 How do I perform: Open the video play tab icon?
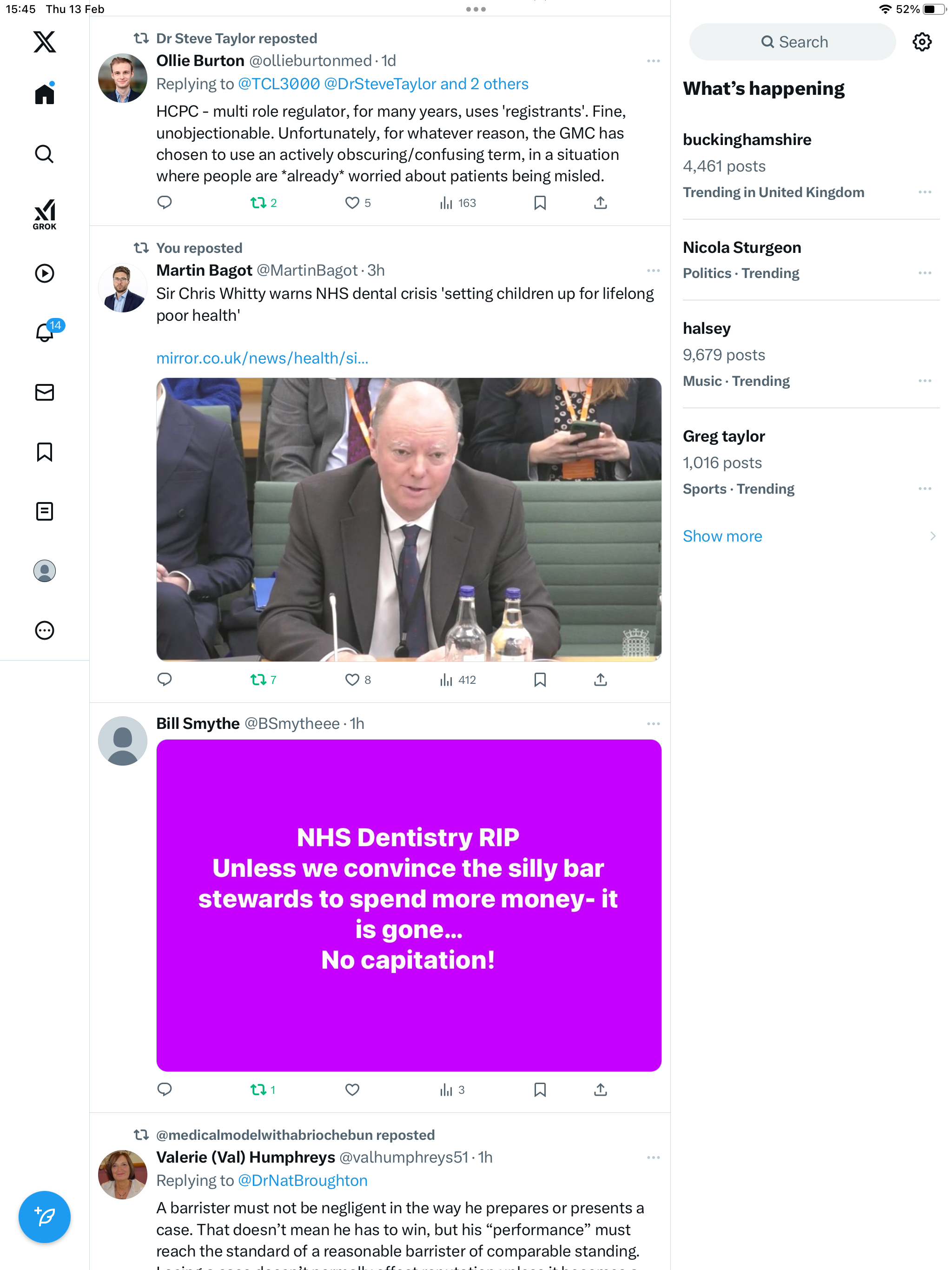point(44,273)
